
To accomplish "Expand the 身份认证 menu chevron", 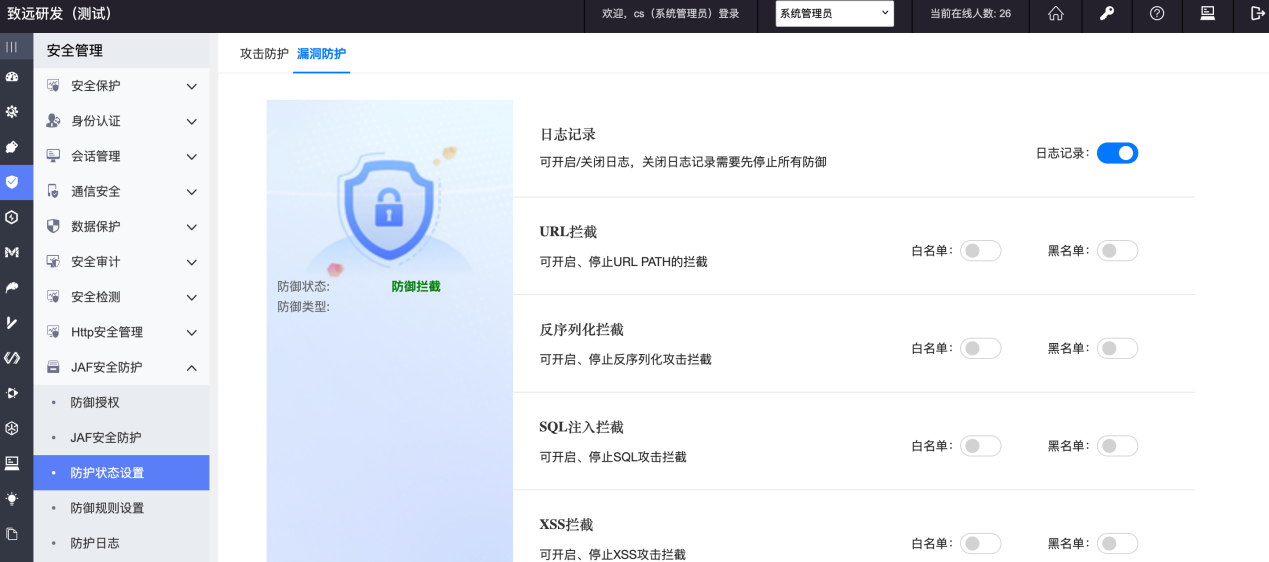I will pos(192,121).
